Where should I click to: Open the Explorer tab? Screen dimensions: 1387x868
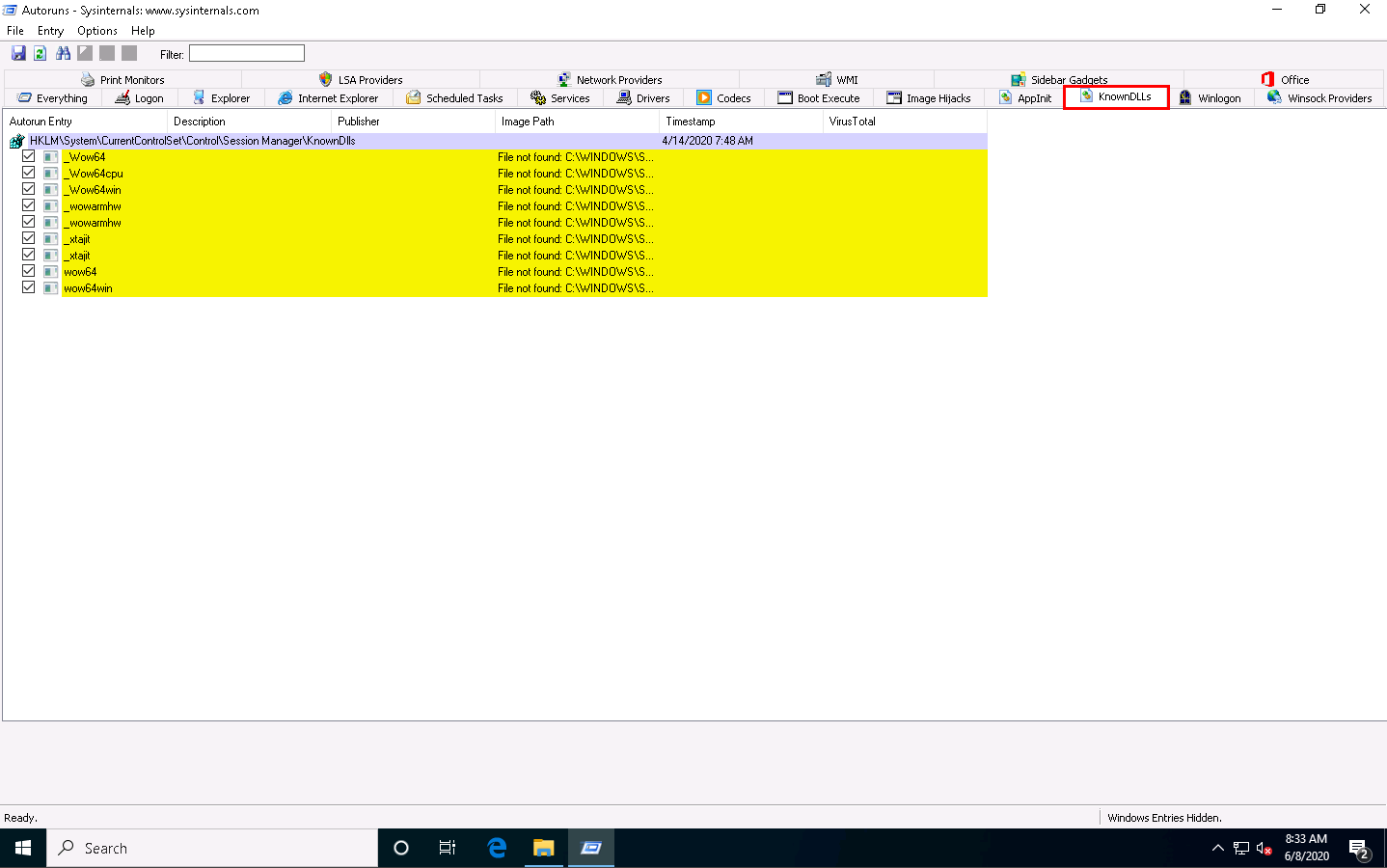tap(221, 98)
